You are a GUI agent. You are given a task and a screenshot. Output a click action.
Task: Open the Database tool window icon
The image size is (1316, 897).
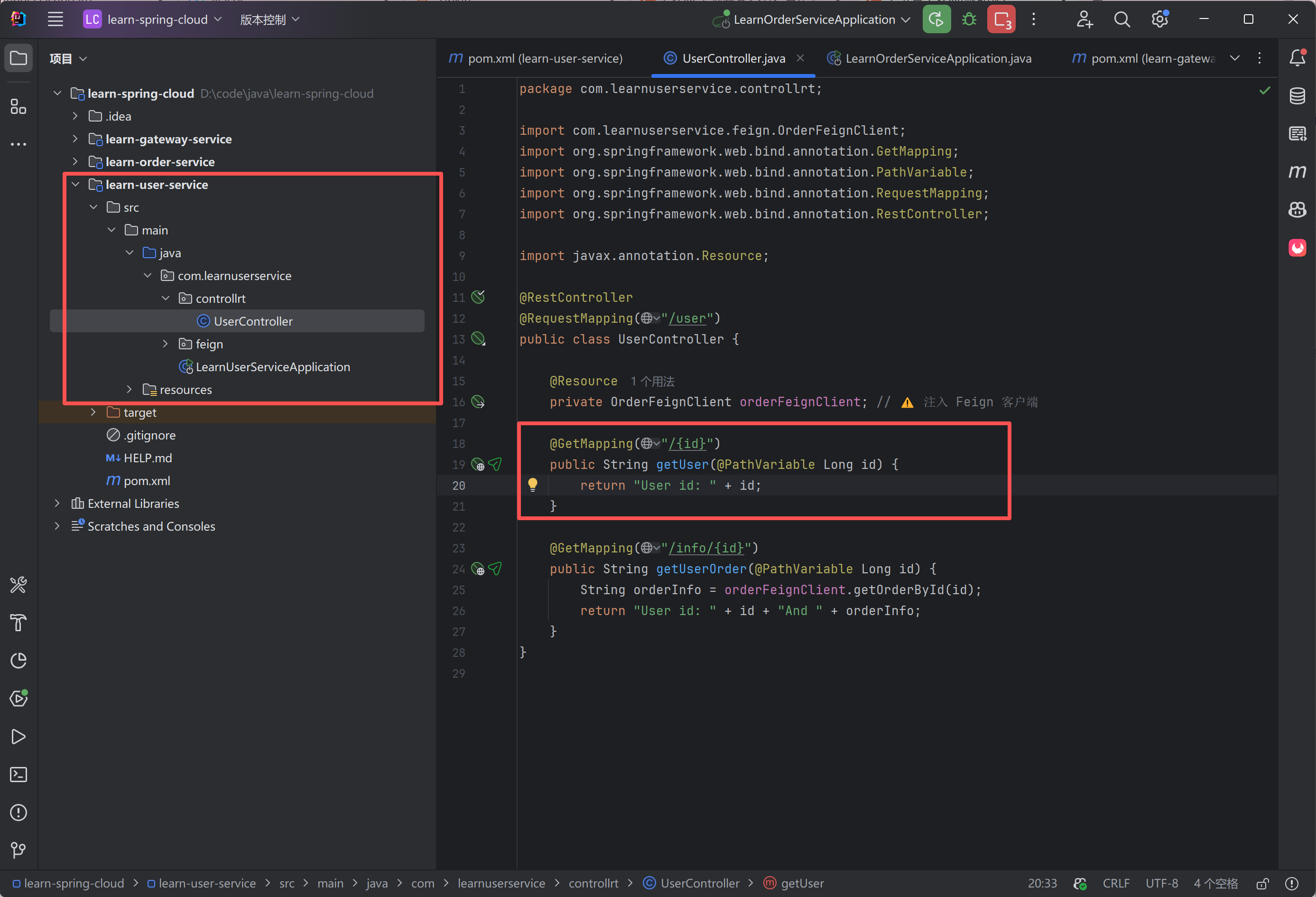point(1297,96)
